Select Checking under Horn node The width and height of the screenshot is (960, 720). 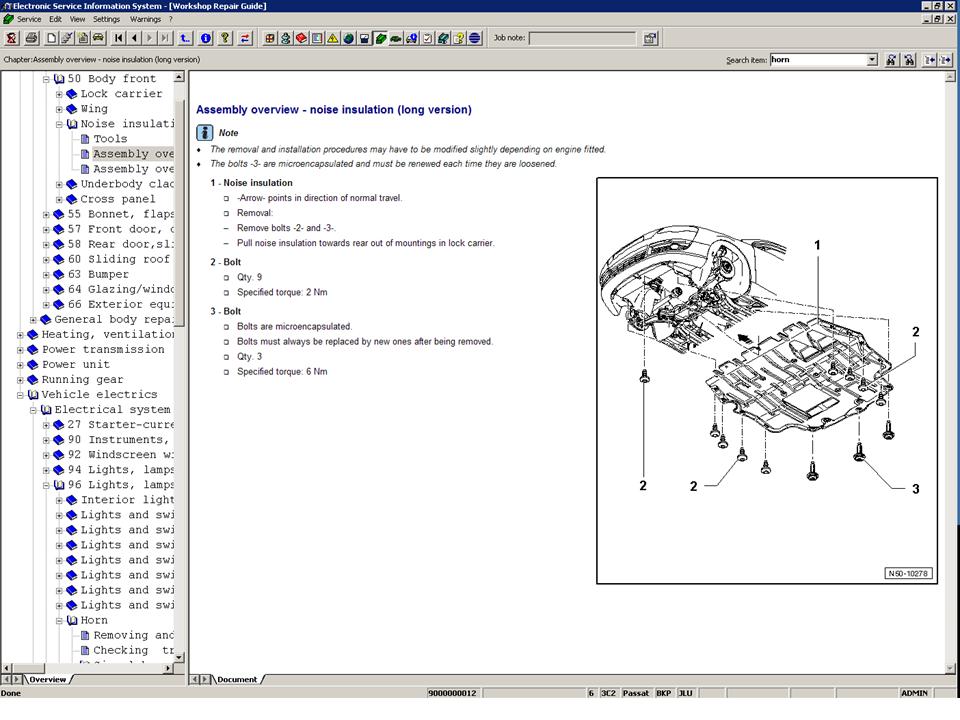(x=133, y=651)
